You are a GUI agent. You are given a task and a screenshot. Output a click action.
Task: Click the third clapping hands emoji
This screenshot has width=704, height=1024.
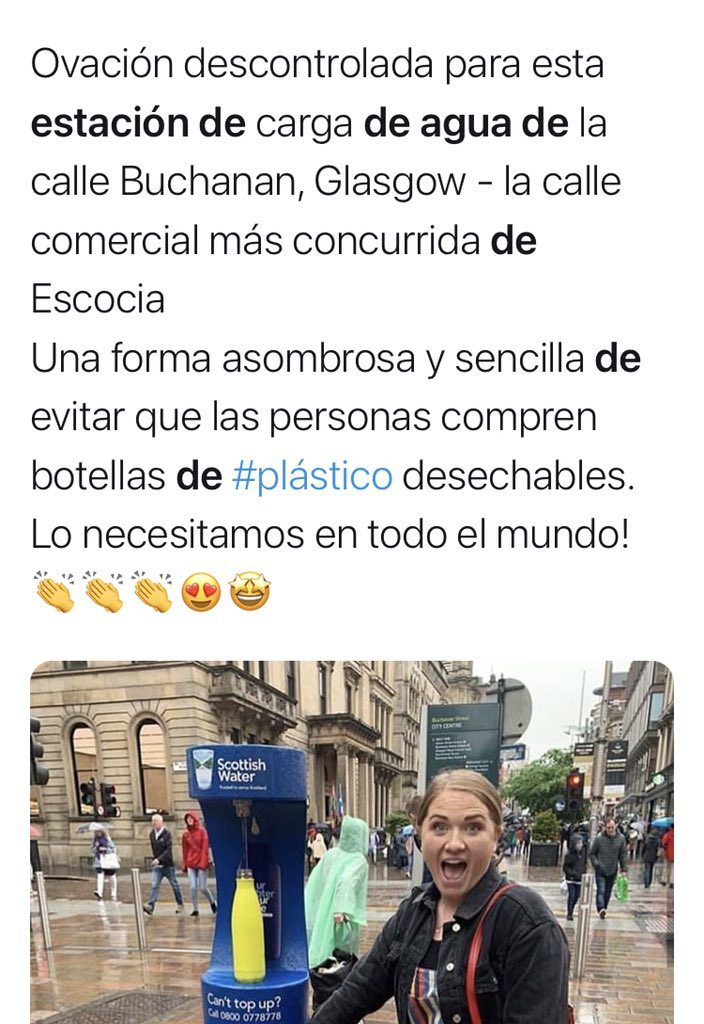[x=153, y=592]
